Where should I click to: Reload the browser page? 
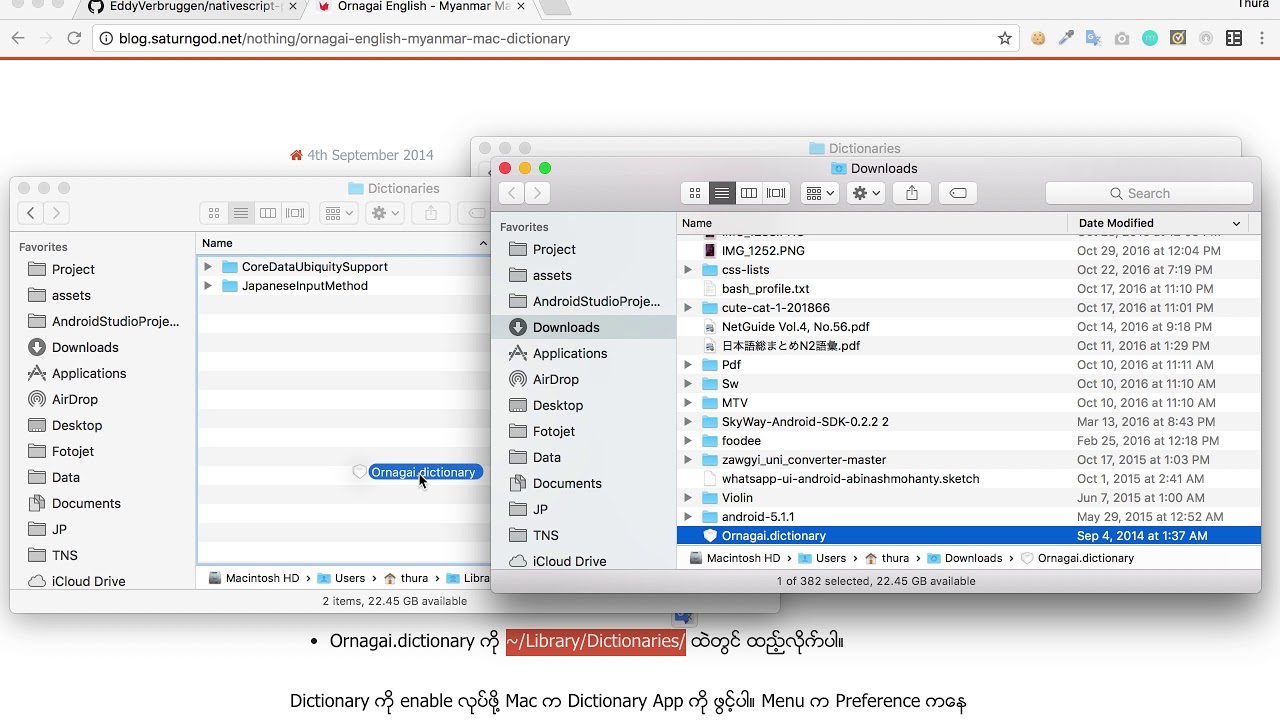73,38
